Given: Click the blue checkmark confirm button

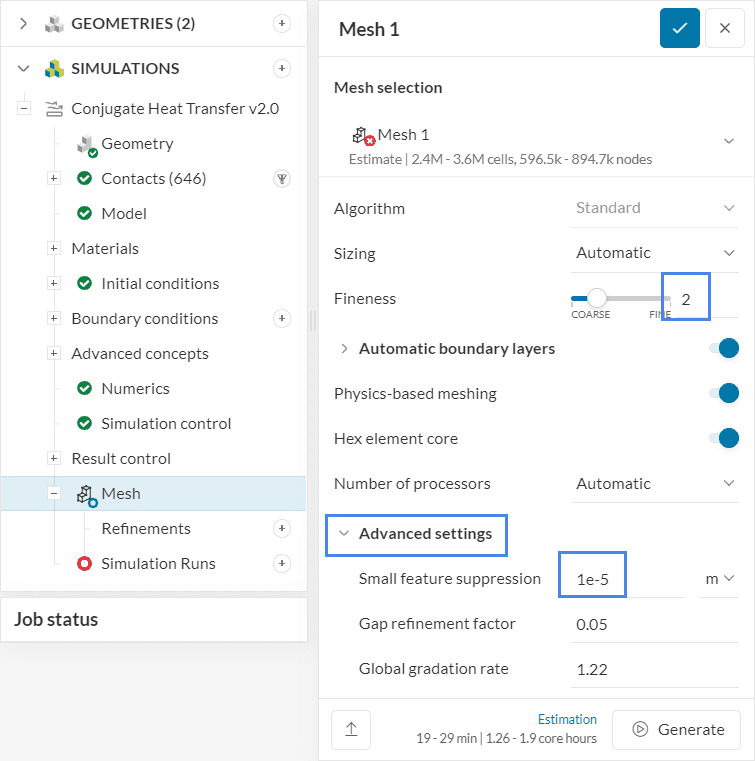Looking at the screenshot, I should pyautogui.click(x=679, y=29).
